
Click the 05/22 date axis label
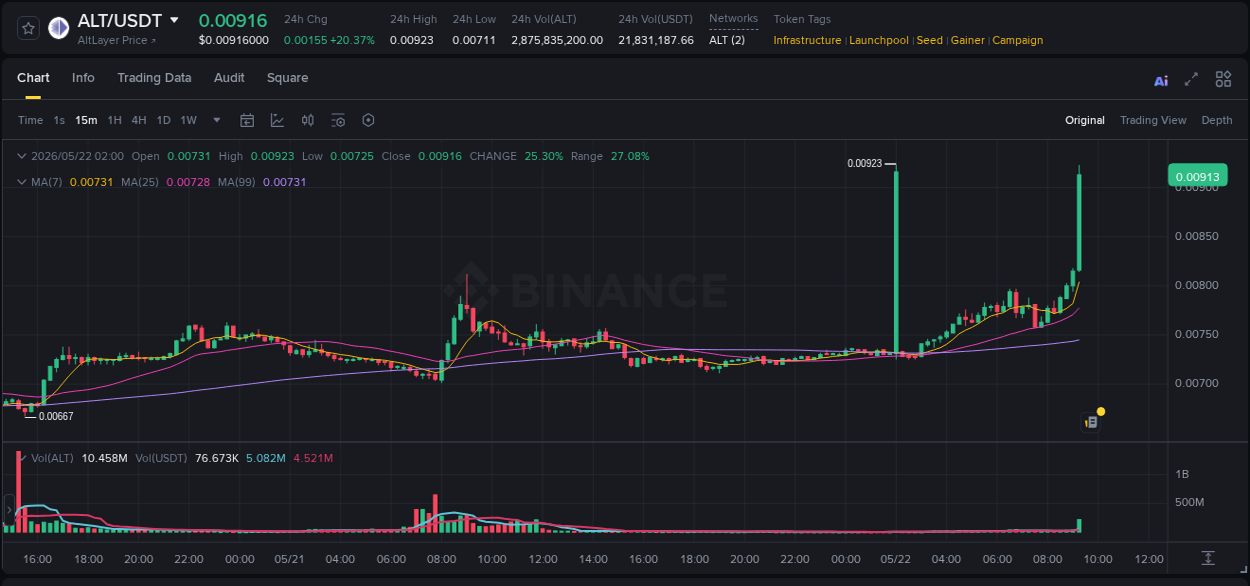click(x=896, y=559)
